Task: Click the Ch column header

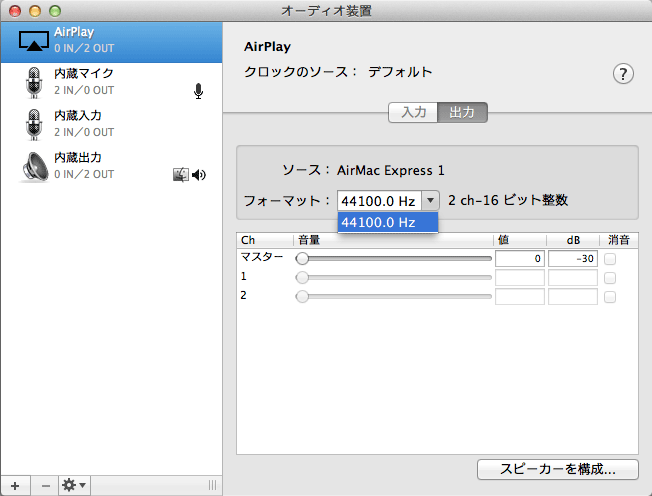Action: (265, 240)
